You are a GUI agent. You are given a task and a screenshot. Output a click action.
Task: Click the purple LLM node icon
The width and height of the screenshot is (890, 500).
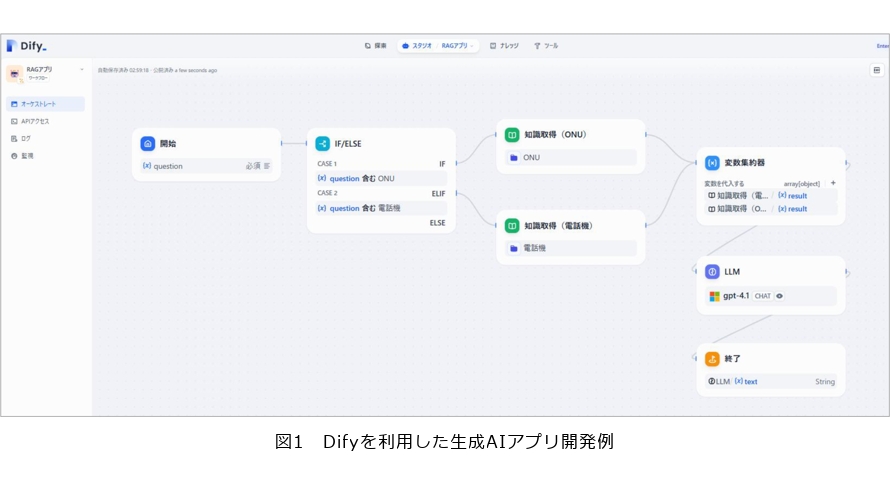(712, 272)
